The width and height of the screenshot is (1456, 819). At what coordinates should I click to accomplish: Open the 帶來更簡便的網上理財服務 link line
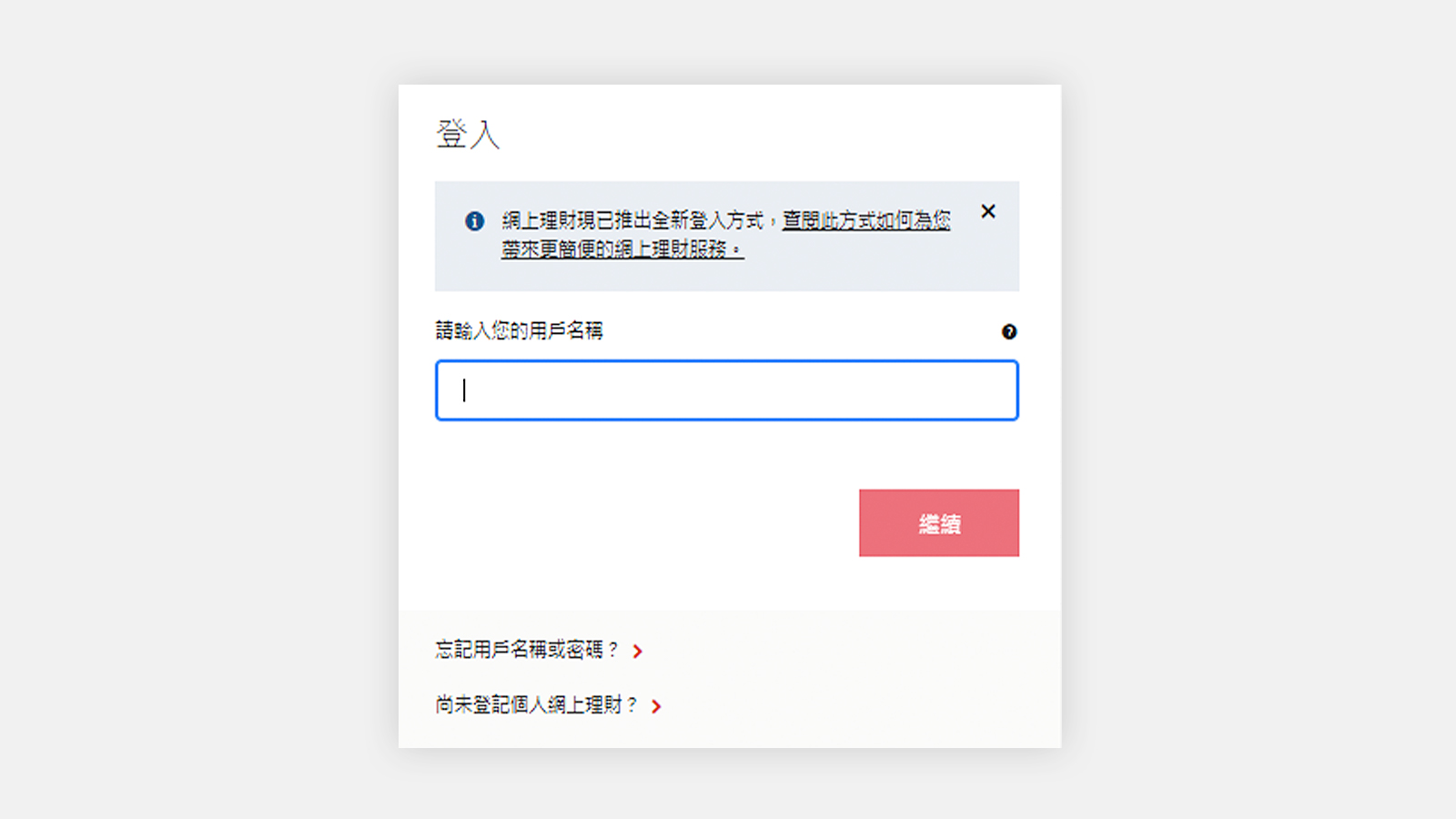click(622, 249)
